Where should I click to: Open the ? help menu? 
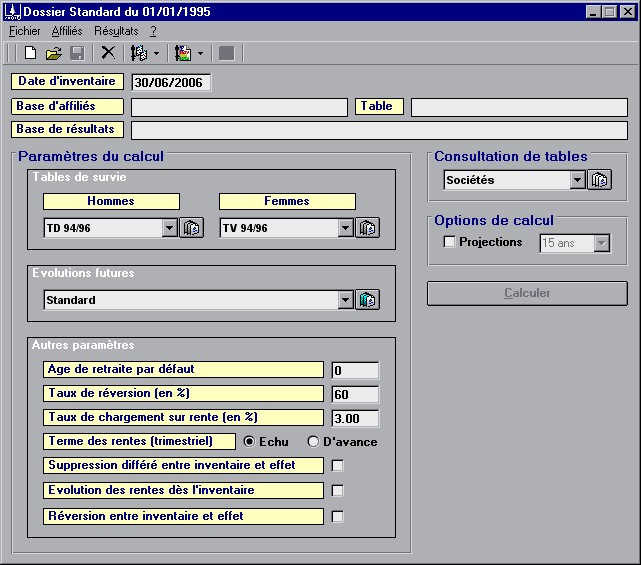(x=153, y=31)
